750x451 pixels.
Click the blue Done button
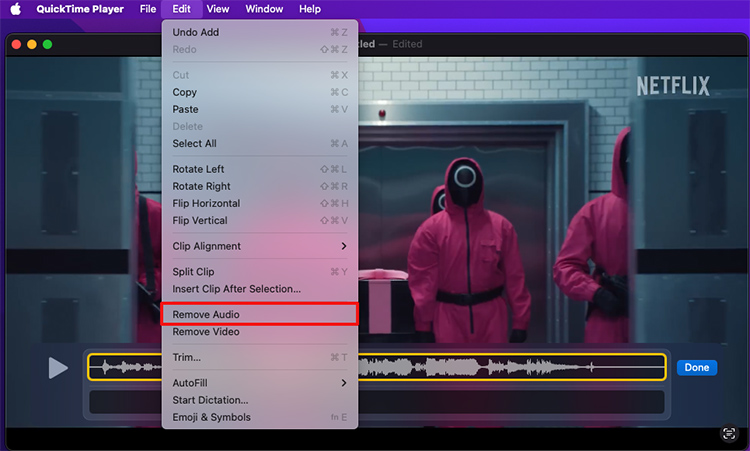696,368
